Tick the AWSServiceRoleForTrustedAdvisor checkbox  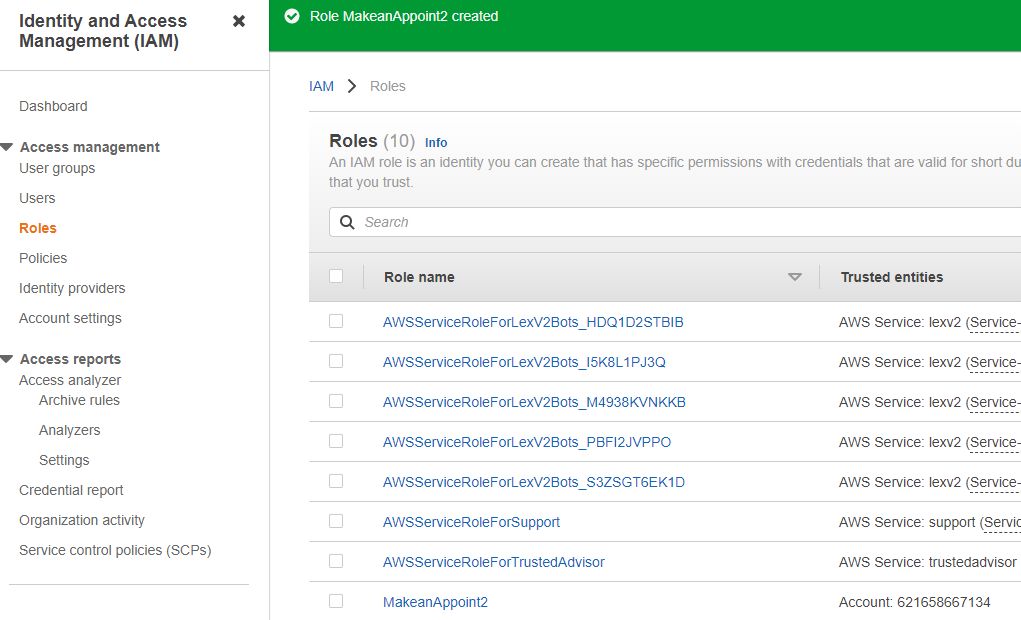[336, 561]
